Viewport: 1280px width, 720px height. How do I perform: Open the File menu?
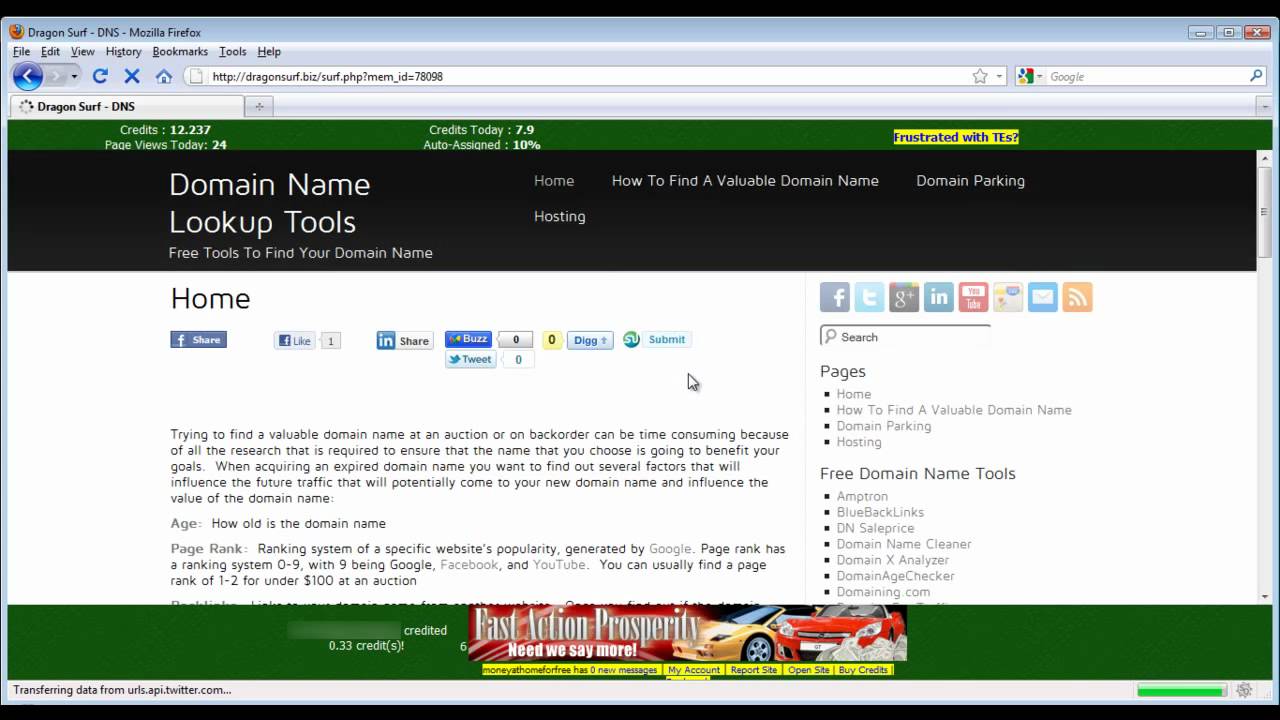coord(21,51)
